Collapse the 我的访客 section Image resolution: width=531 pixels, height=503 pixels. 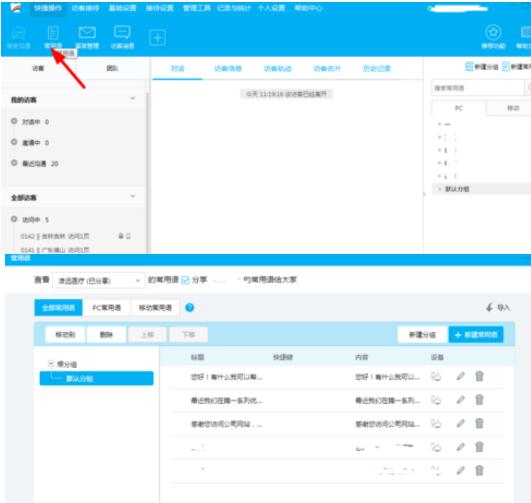[x=133, y=99]
